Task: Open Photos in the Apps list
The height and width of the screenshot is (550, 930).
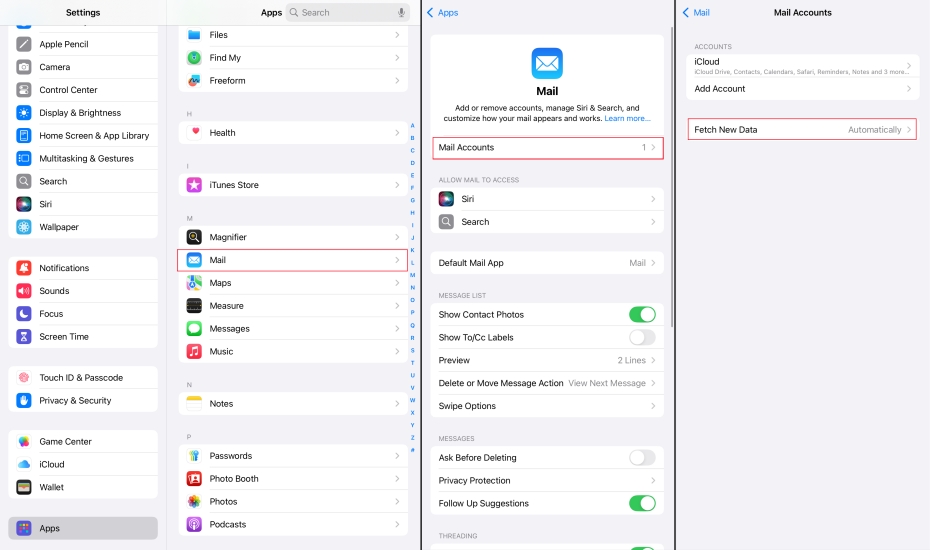Action: [x=293, y=501]
